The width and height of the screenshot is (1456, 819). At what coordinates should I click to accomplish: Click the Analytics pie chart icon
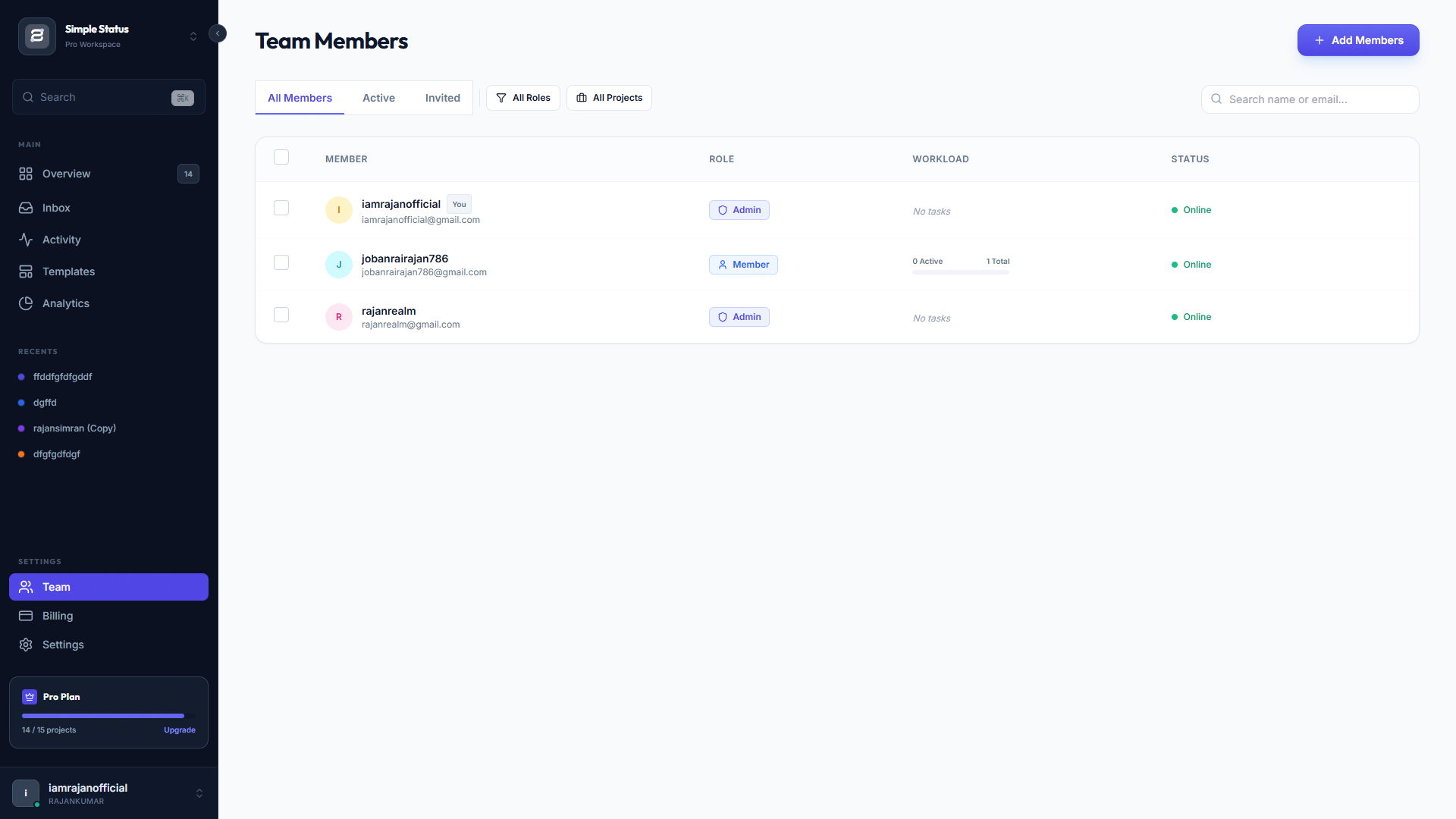(26, 303)
